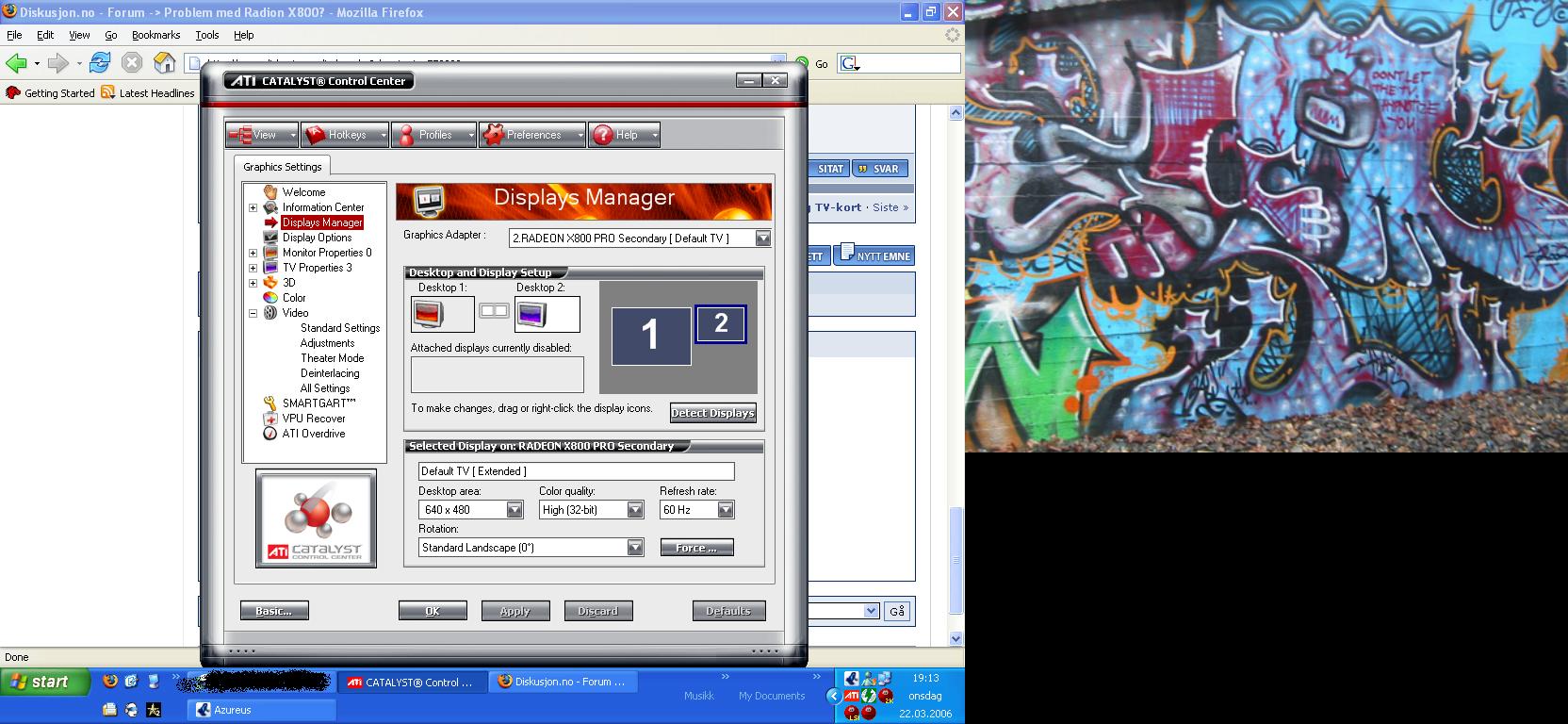Image resolution: width=1568 pixels, height=724 pixels.
Task: Select ATI Overdrive tree item
Action: [x=314, y=434]
